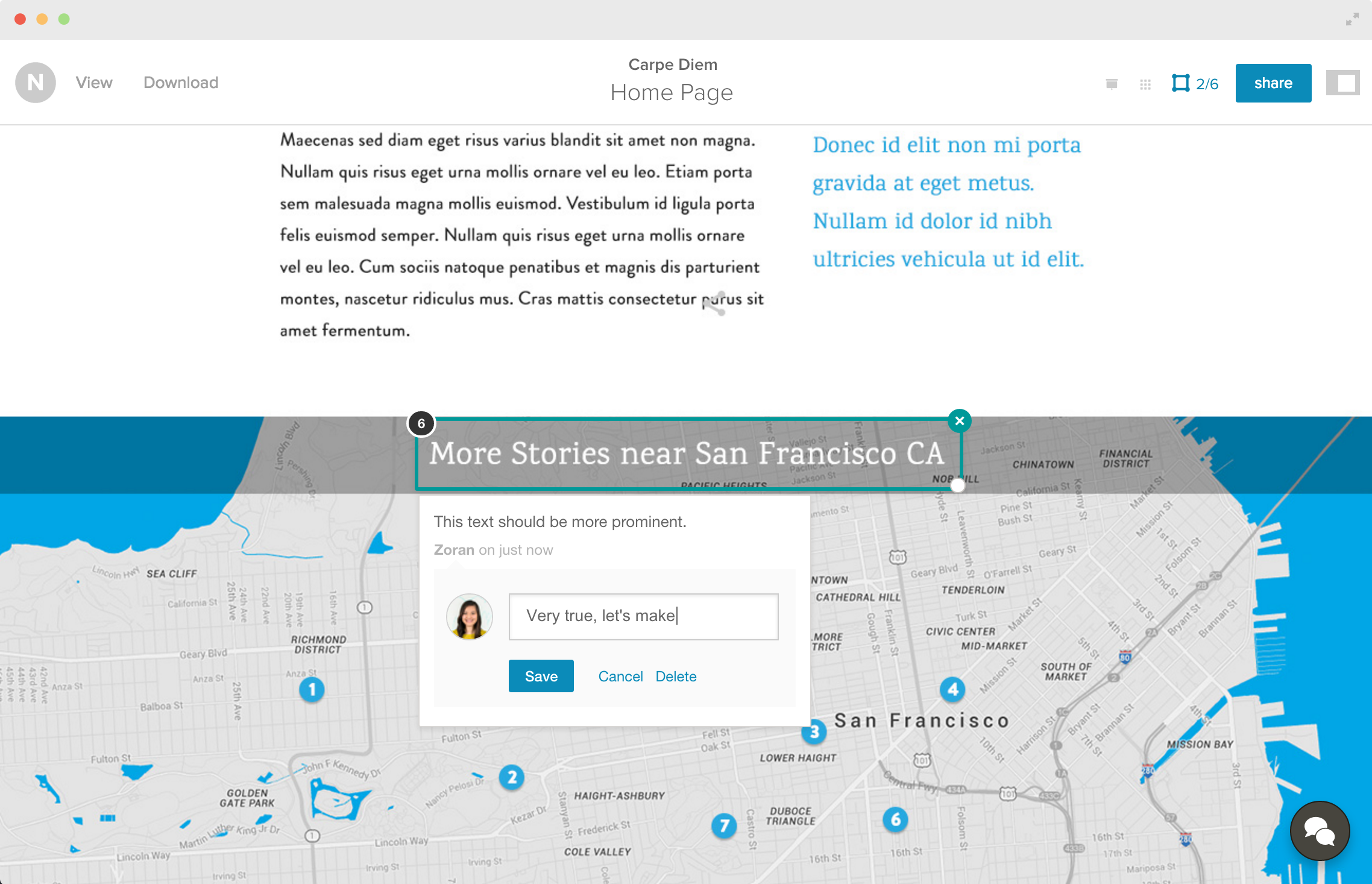Click the 2/6 page counter
Screen dimensions: 1372x884
click(1207, 84)
